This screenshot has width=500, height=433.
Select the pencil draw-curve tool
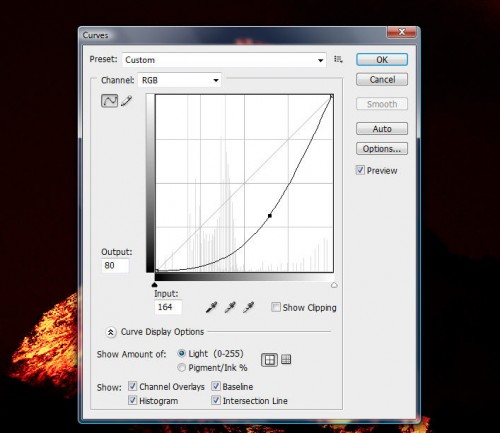tap(127, 100)
